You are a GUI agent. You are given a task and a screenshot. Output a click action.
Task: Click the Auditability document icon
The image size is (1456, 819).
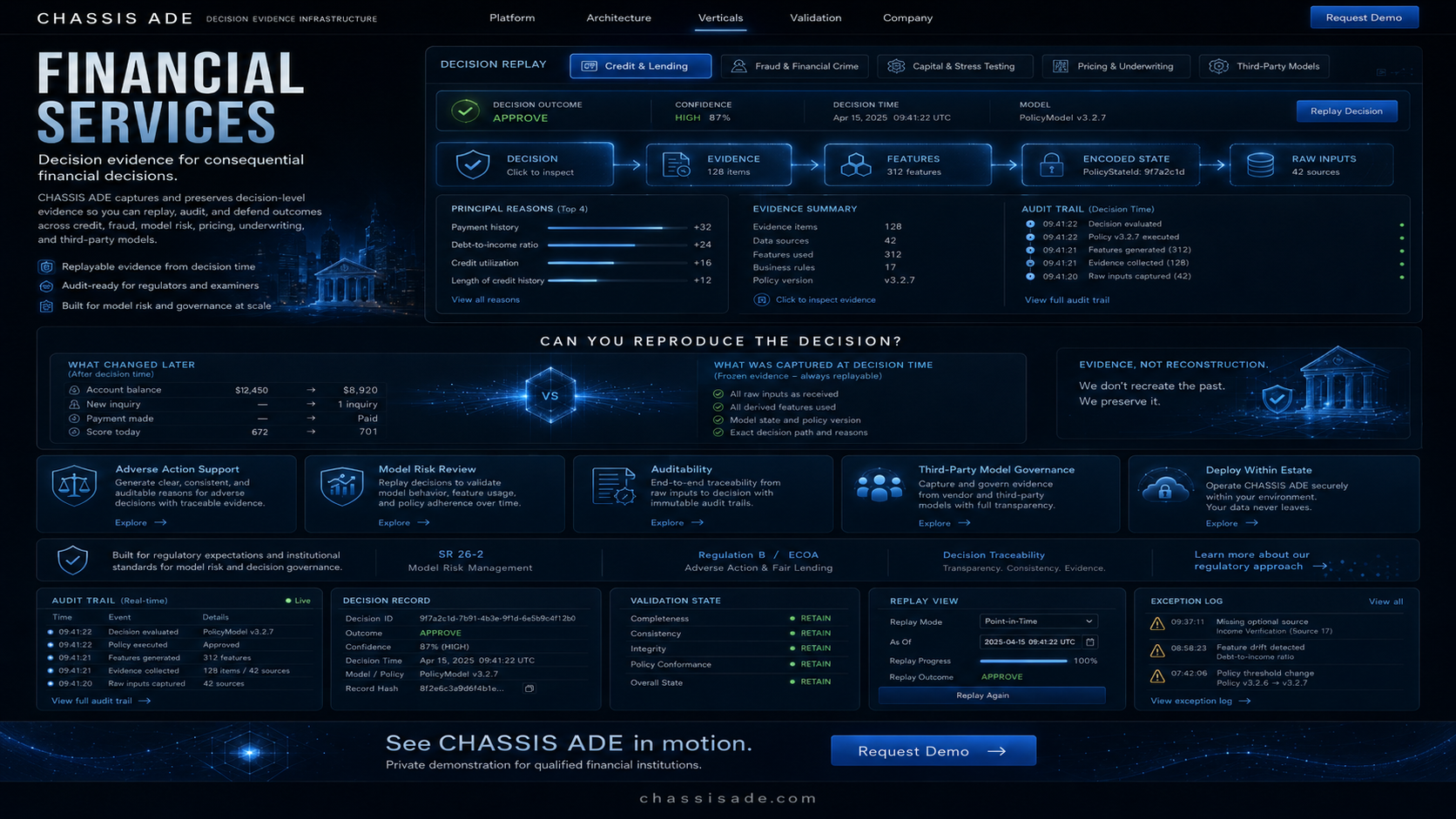pyautogui.click(x=614, y=486)
